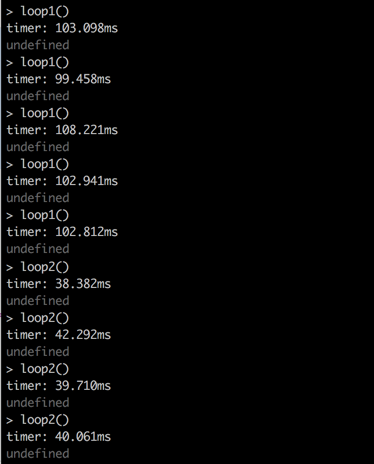Select the 99.458ms timer line

pyautogui.click(x=59, y=79)
